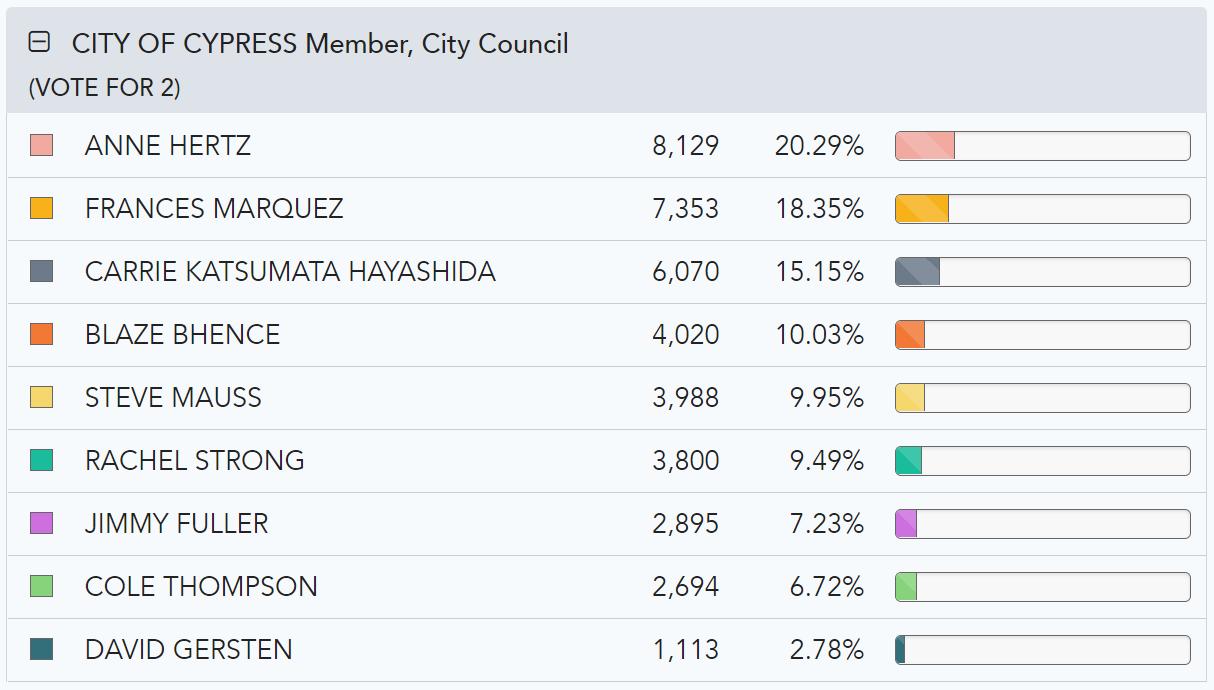The width and height of the screenshot is (1214, 690).
Task: Click Frances Marquez's orange-yellow color swatch
Action: pos(41,208)
